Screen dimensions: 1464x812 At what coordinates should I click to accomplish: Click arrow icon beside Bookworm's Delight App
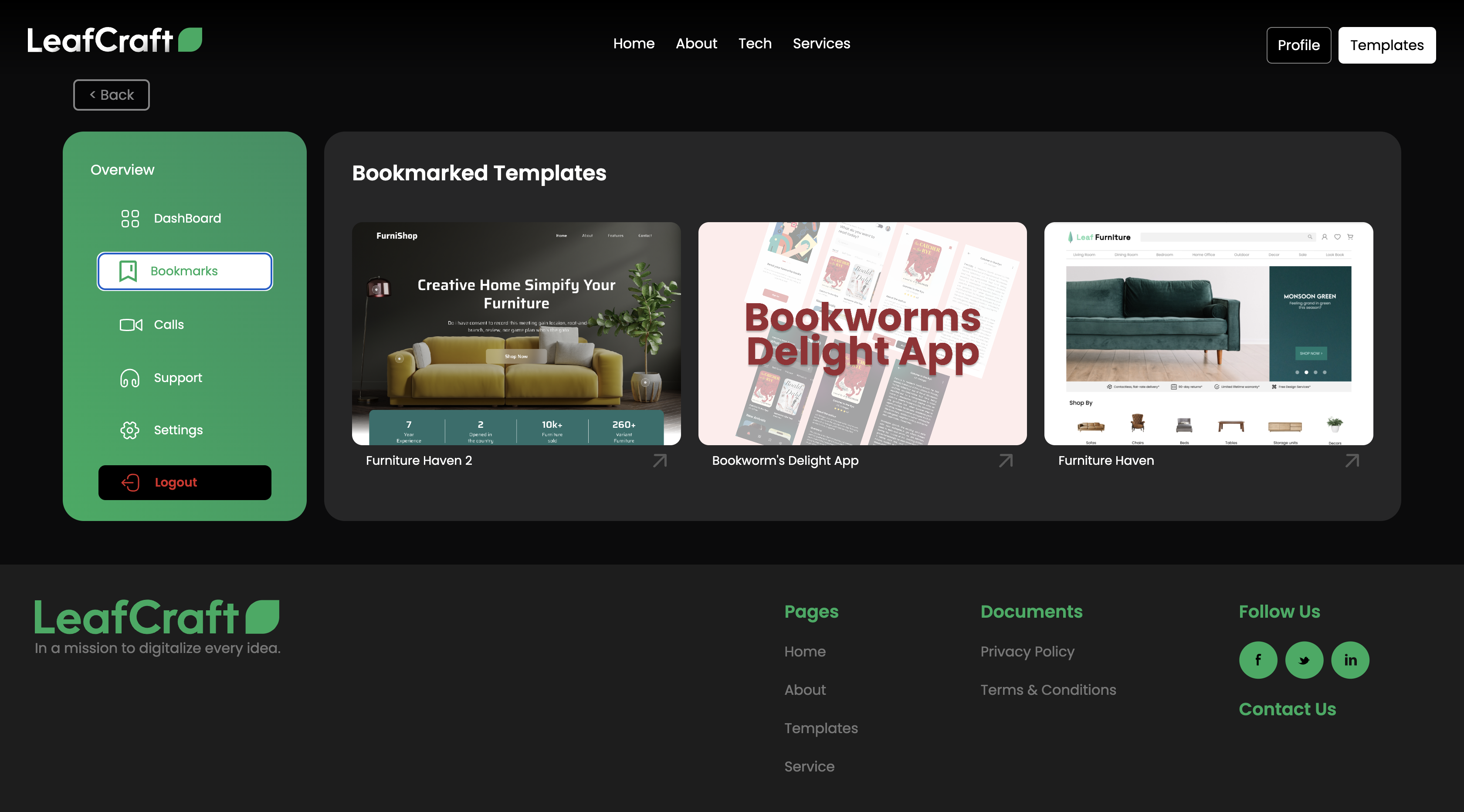(1005, 460)
